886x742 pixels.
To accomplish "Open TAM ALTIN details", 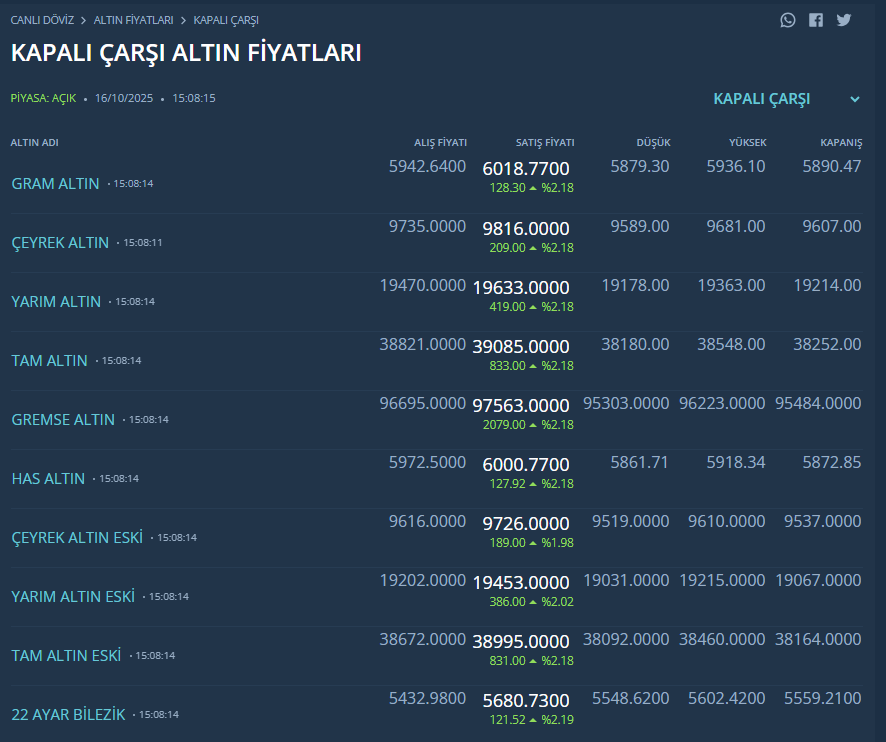I will [49, 361].
